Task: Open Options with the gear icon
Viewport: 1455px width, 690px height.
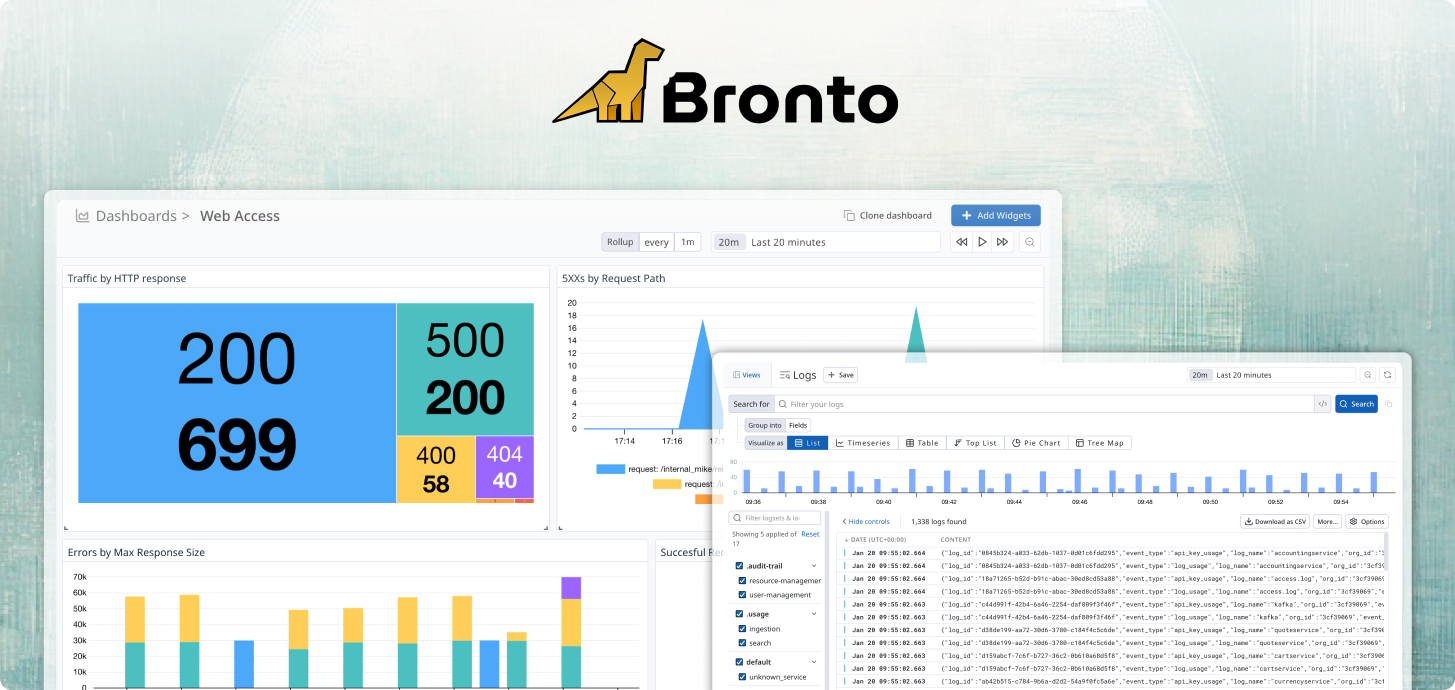Action: click(1366, 522)
